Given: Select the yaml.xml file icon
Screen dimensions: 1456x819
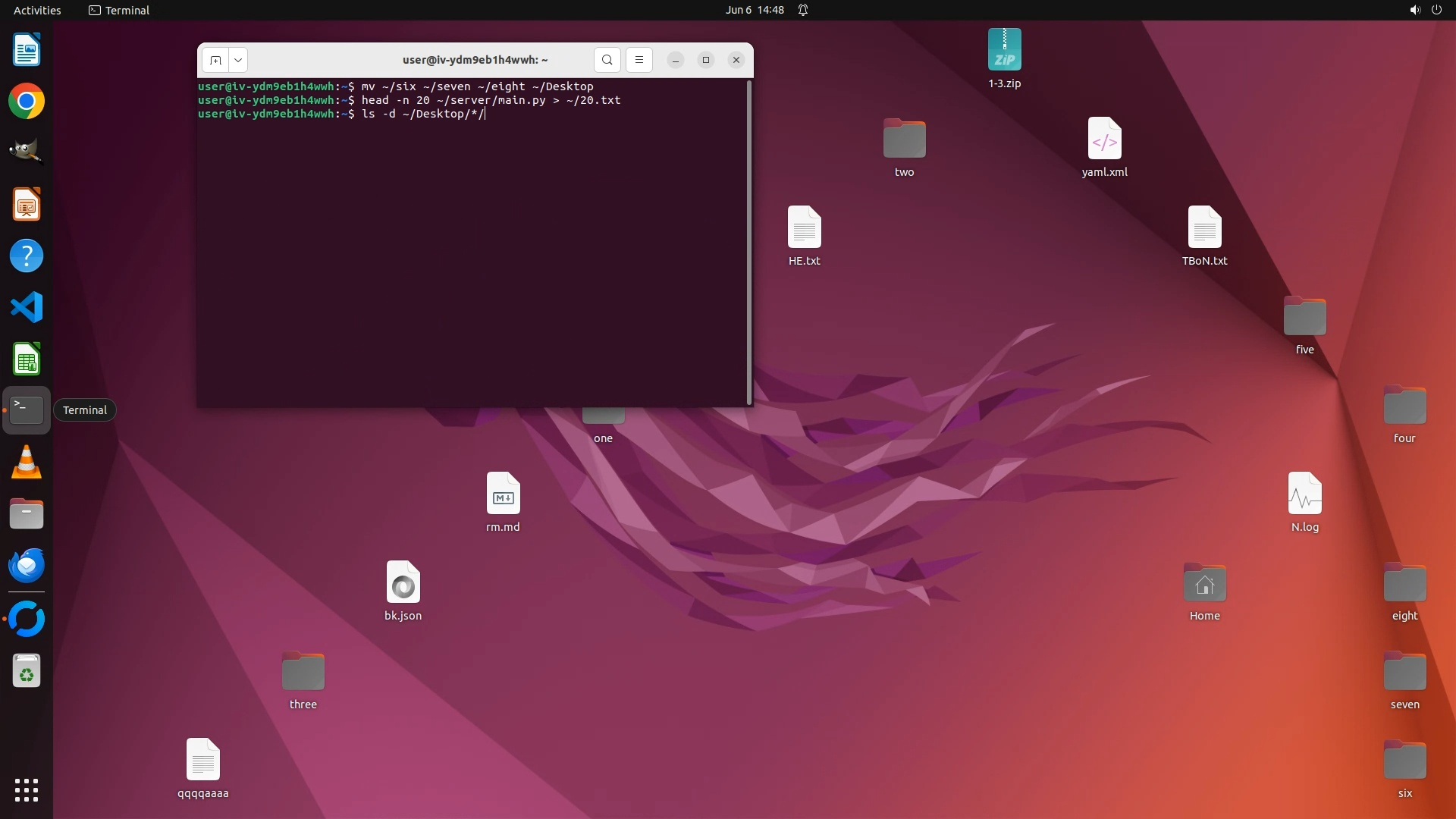Looking at the screenshot, I should 1104,140.
